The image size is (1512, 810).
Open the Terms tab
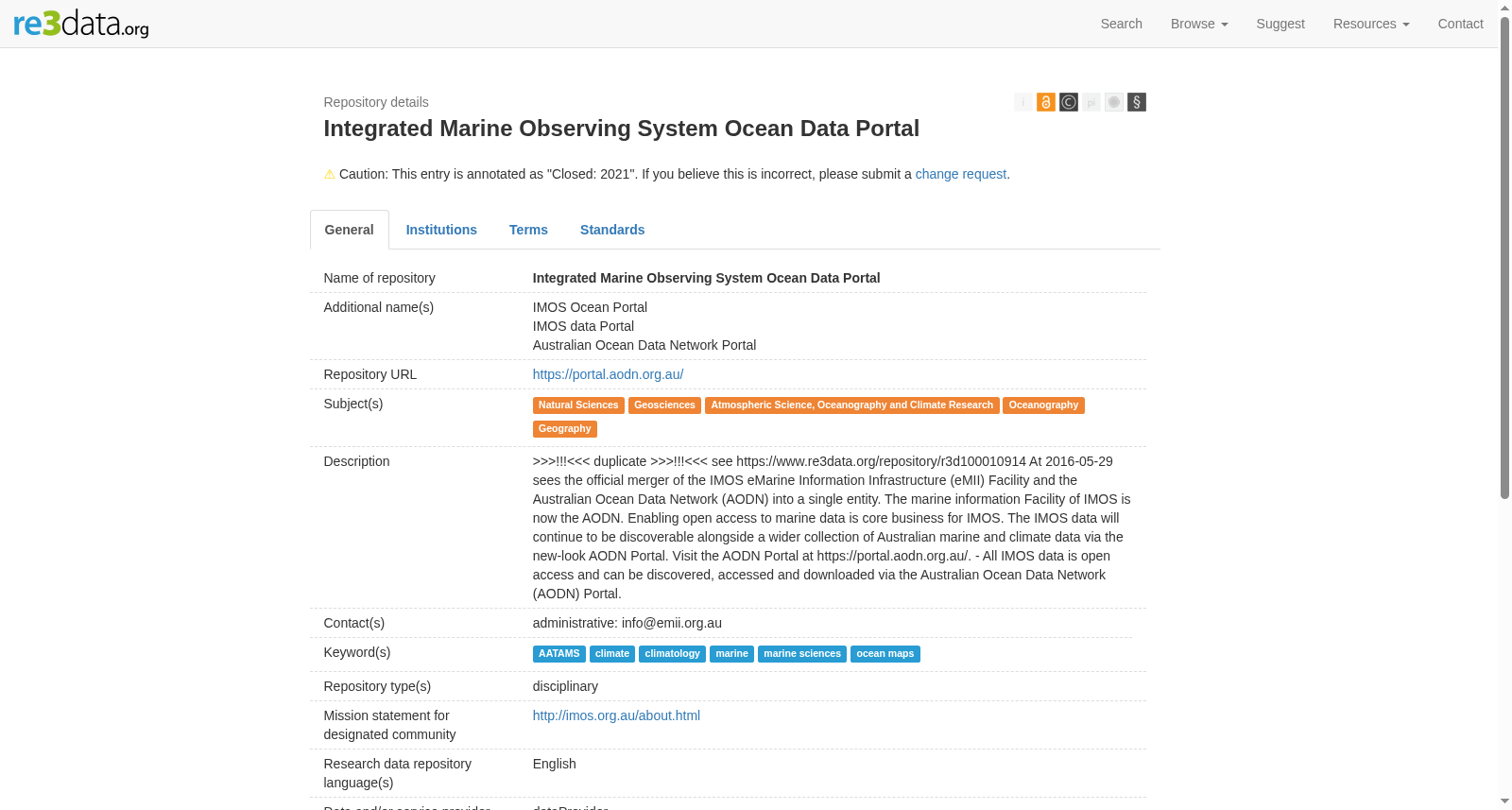[x=528, y=230]
